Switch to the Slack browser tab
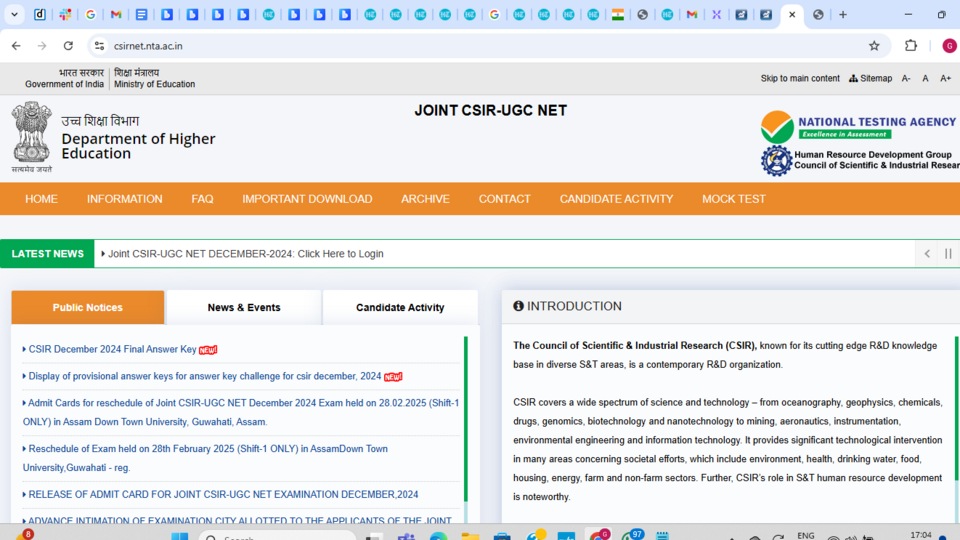Image resolution: width=960 pixels, height=540 pixels. [65, 15]
